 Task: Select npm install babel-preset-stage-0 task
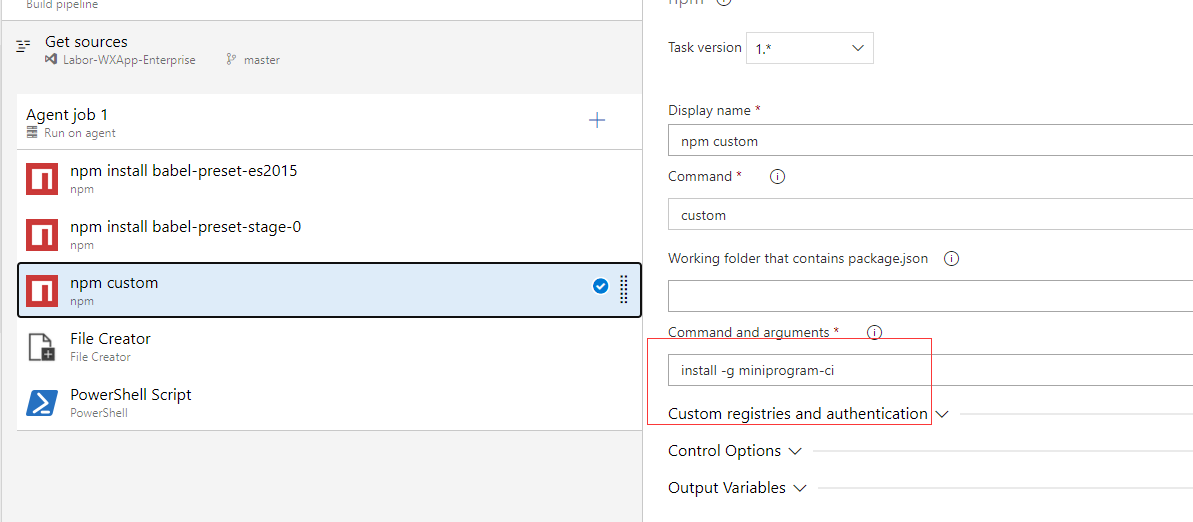coord(329,234)
